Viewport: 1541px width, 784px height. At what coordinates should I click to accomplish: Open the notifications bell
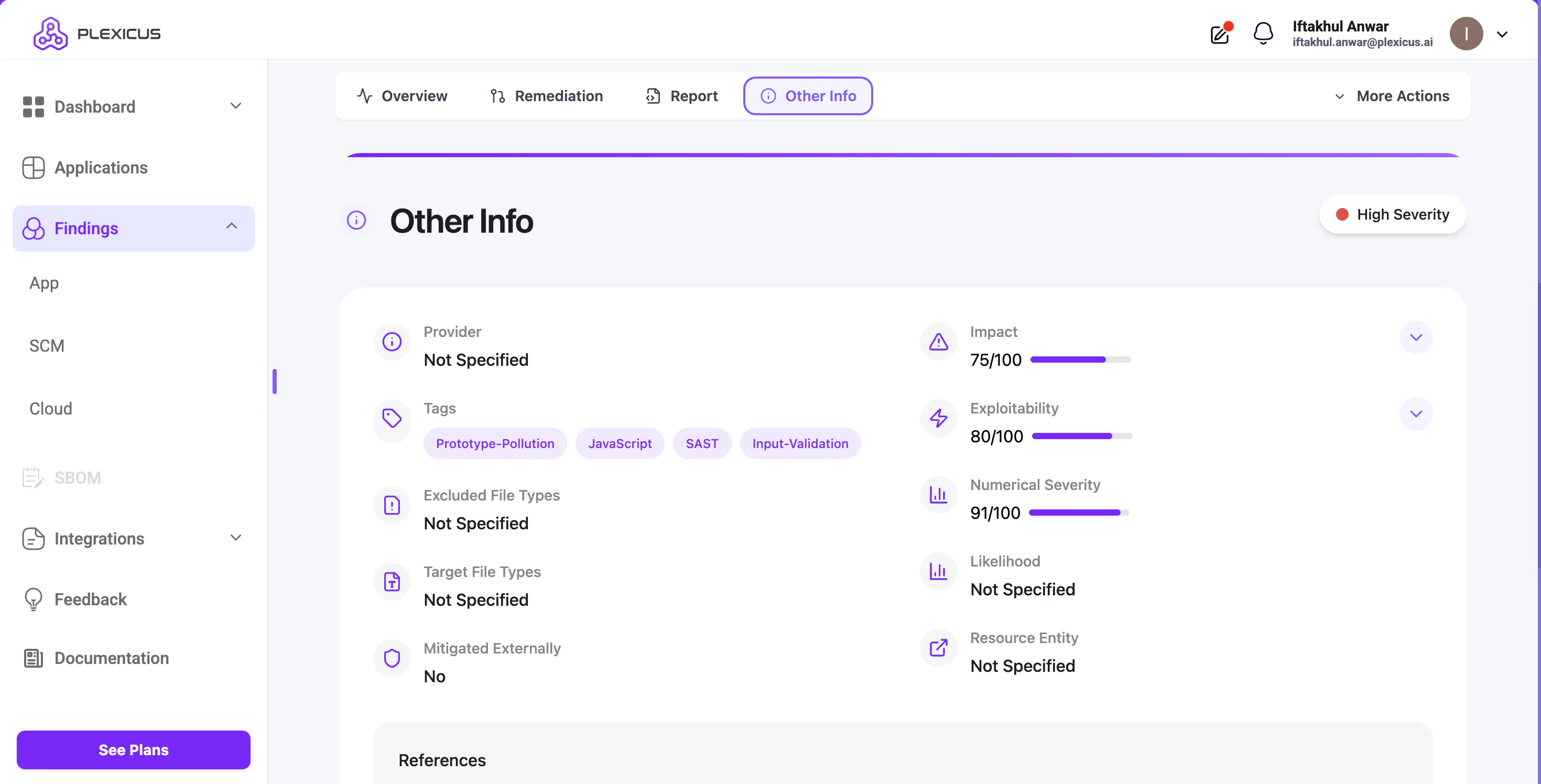pos(1263,34)
